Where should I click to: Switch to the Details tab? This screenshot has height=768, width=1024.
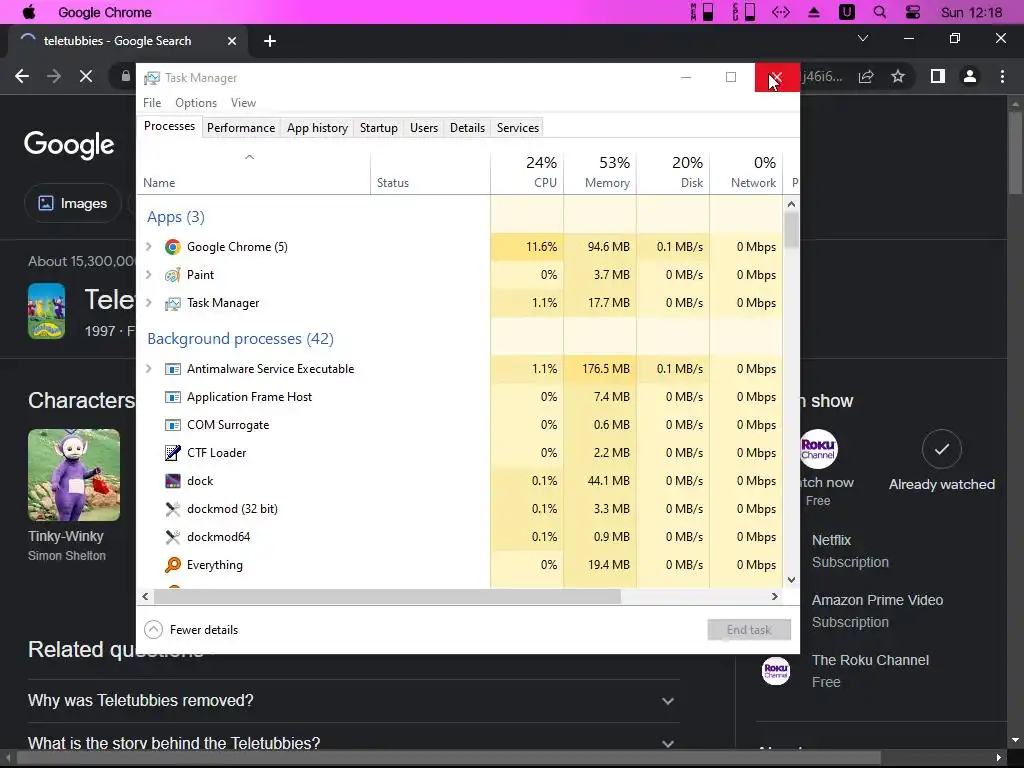[468, 128]
